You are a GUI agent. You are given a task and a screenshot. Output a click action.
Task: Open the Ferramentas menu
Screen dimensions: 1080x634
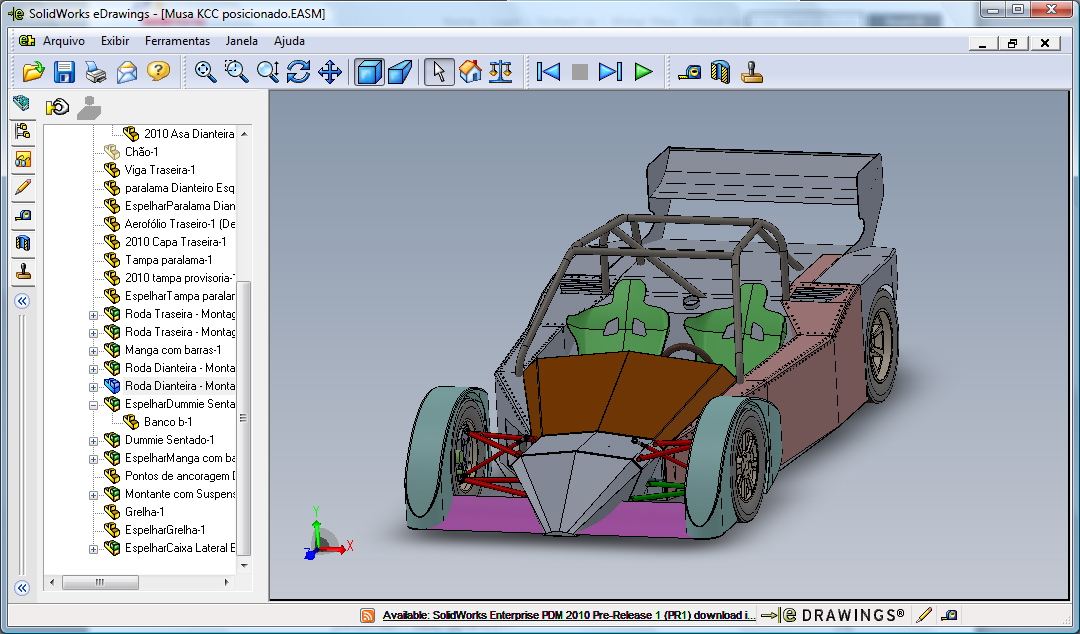(x=177, y=41)
